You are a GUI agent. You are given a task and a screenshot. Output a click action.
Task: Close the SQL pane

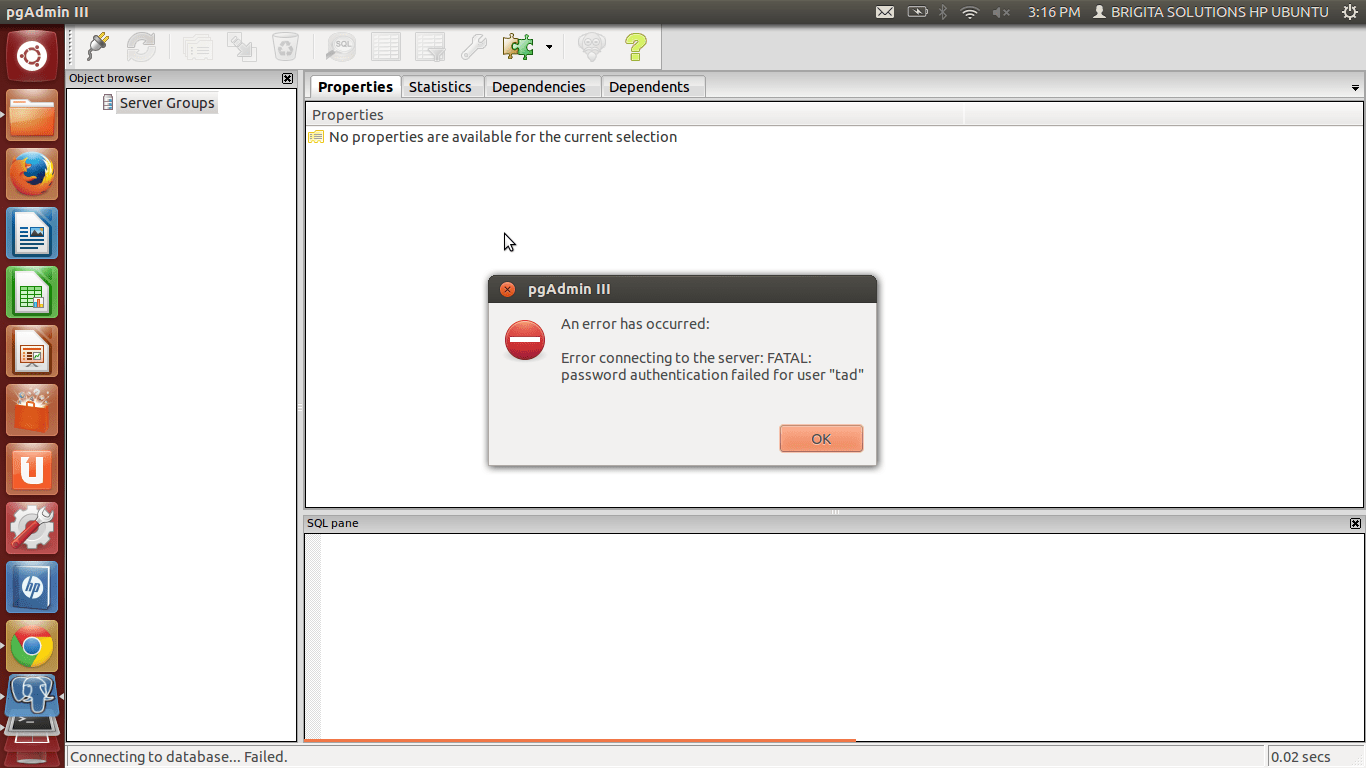click(1356, 523)
